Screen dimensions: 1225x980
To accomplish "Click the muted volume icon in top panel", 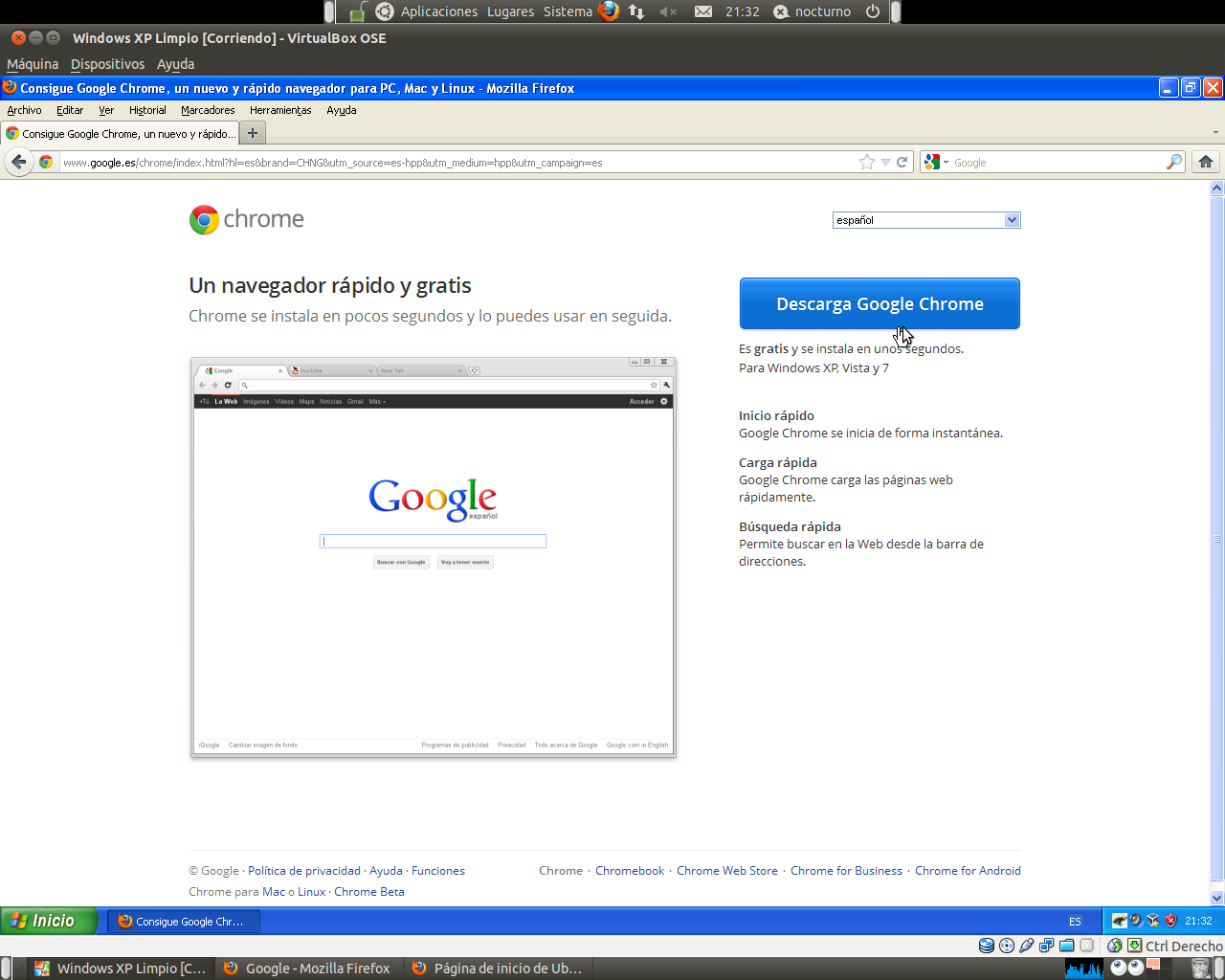I will (x=668, y=11).
